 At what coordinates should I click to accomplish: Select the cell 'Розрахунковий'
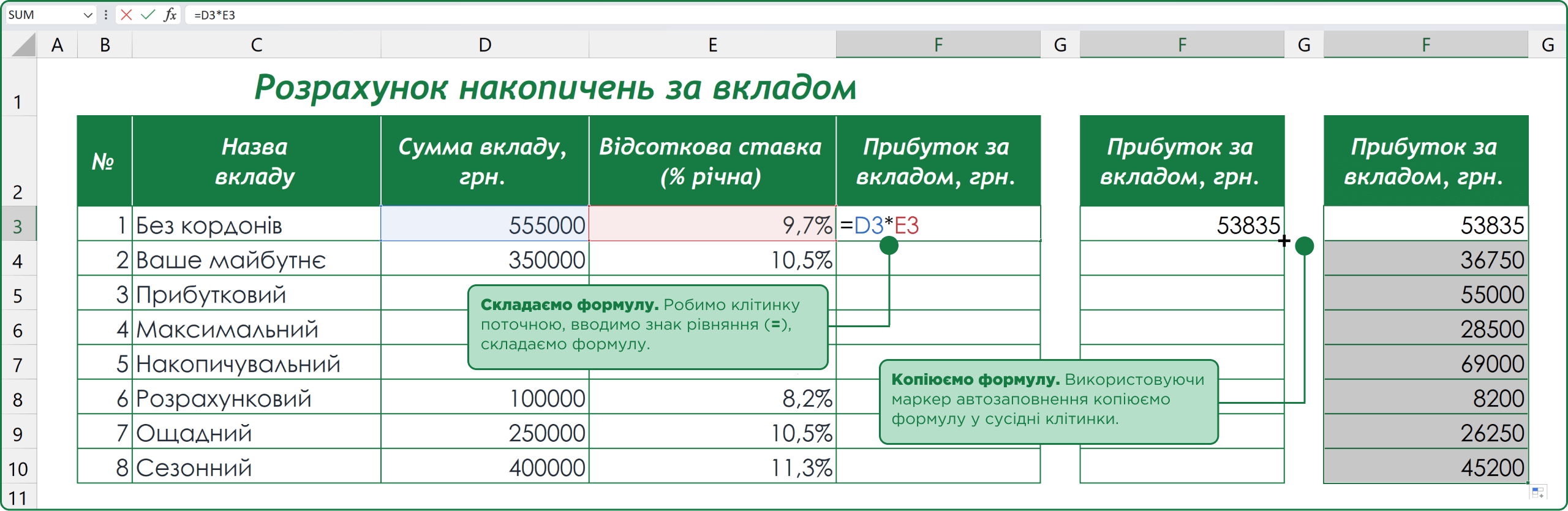[257, 397]
